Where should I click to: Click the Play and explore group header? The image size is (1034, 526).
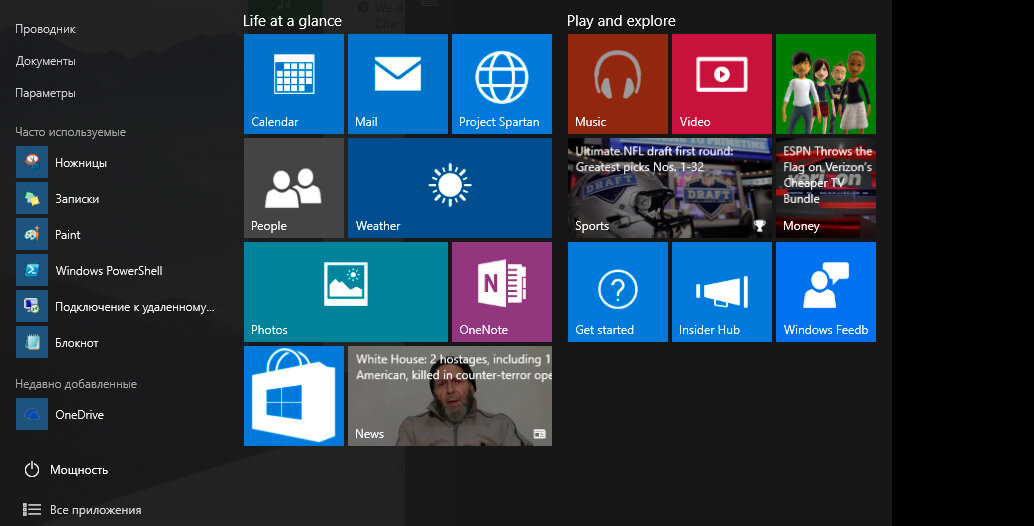(x=621, y=21)
